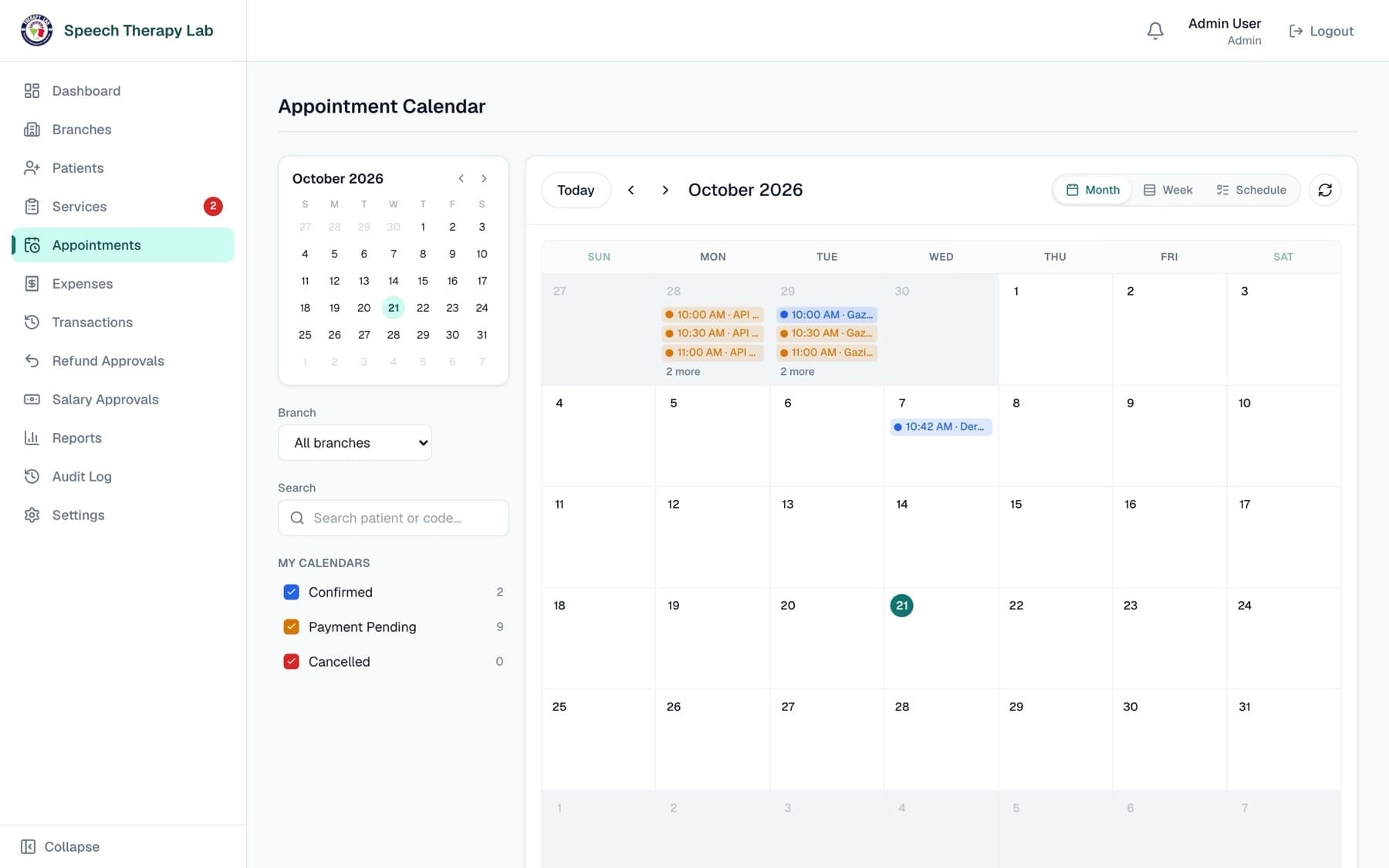Open Services in the sidebar
Viewport: 1389px width, 868px height.
pyautogui.click(x=123, y=207)
